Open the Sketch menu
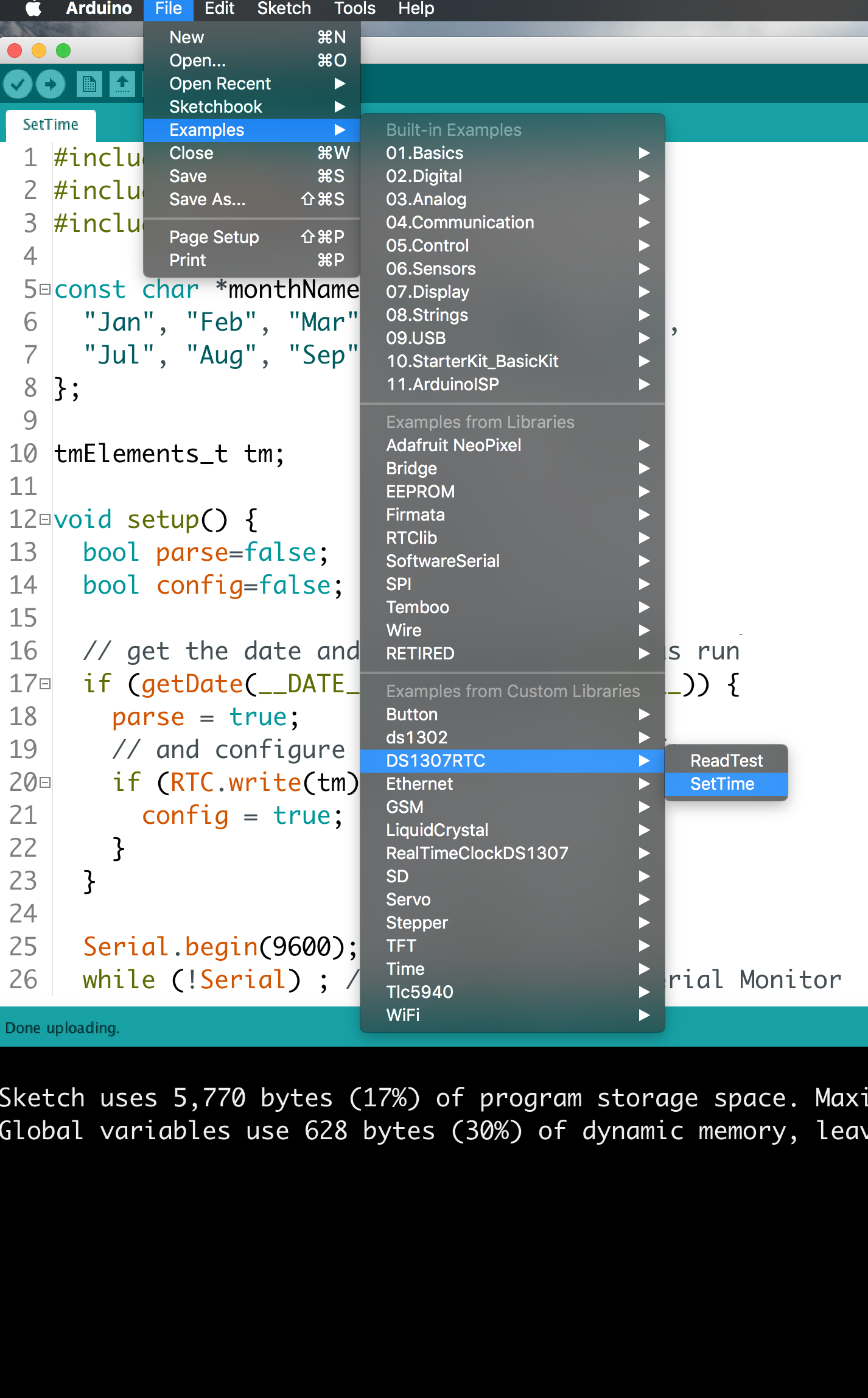The image size is (868, 1398). pos(284,9)
